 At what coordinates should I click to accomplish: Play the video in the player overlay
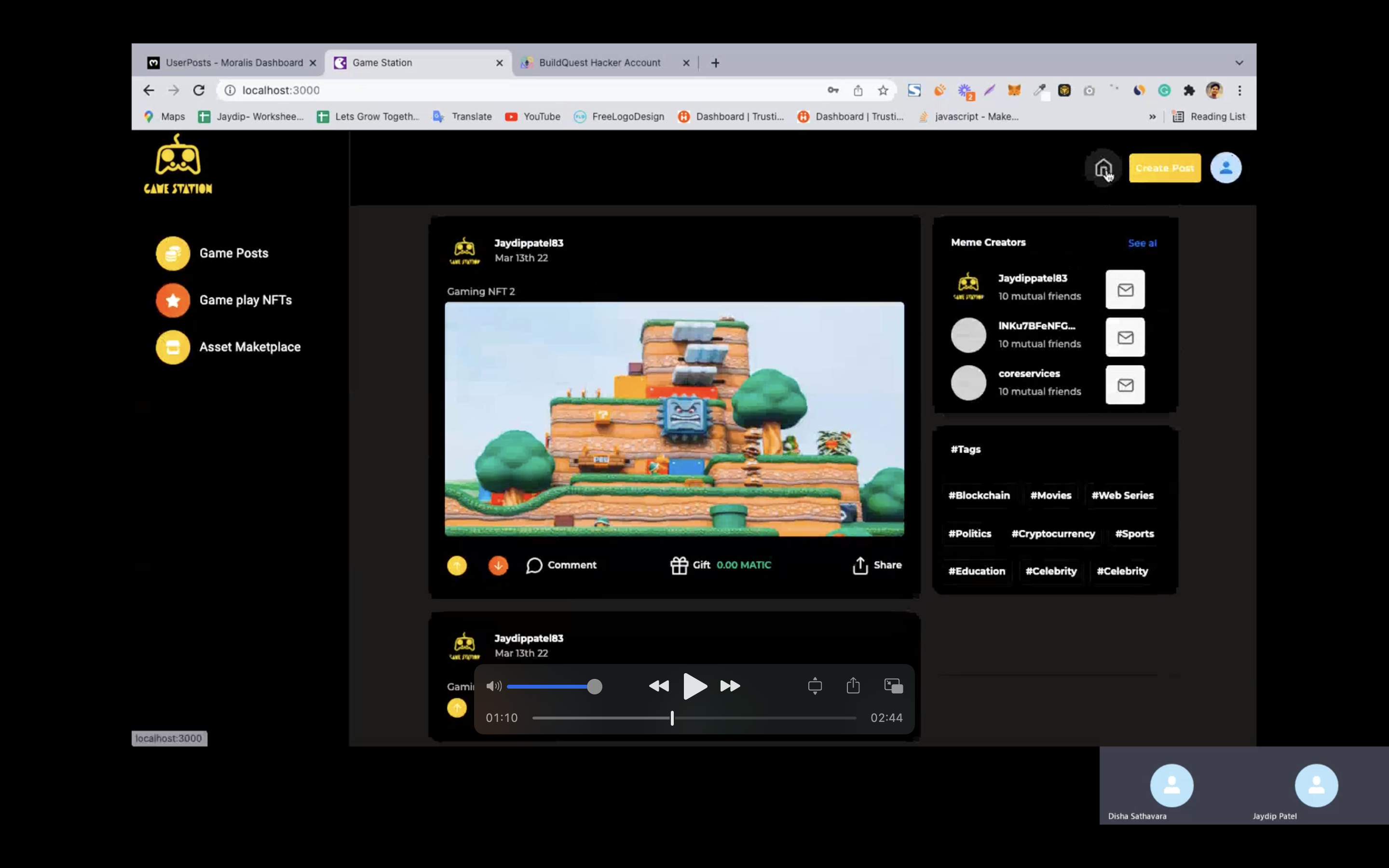[694, 686]
